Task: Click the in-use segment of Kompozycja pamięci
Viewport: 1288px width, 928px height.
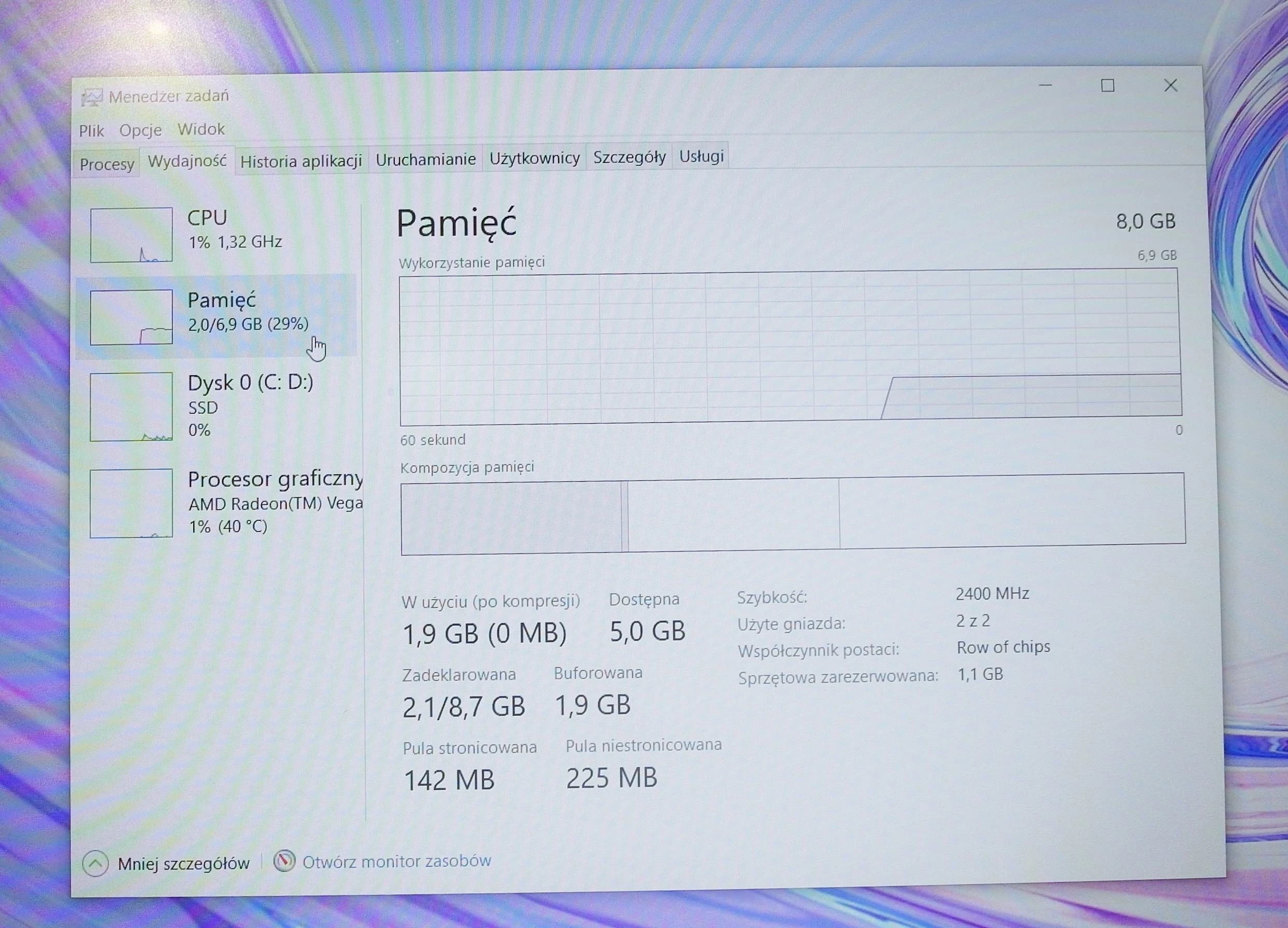Action: coord(511,518)
